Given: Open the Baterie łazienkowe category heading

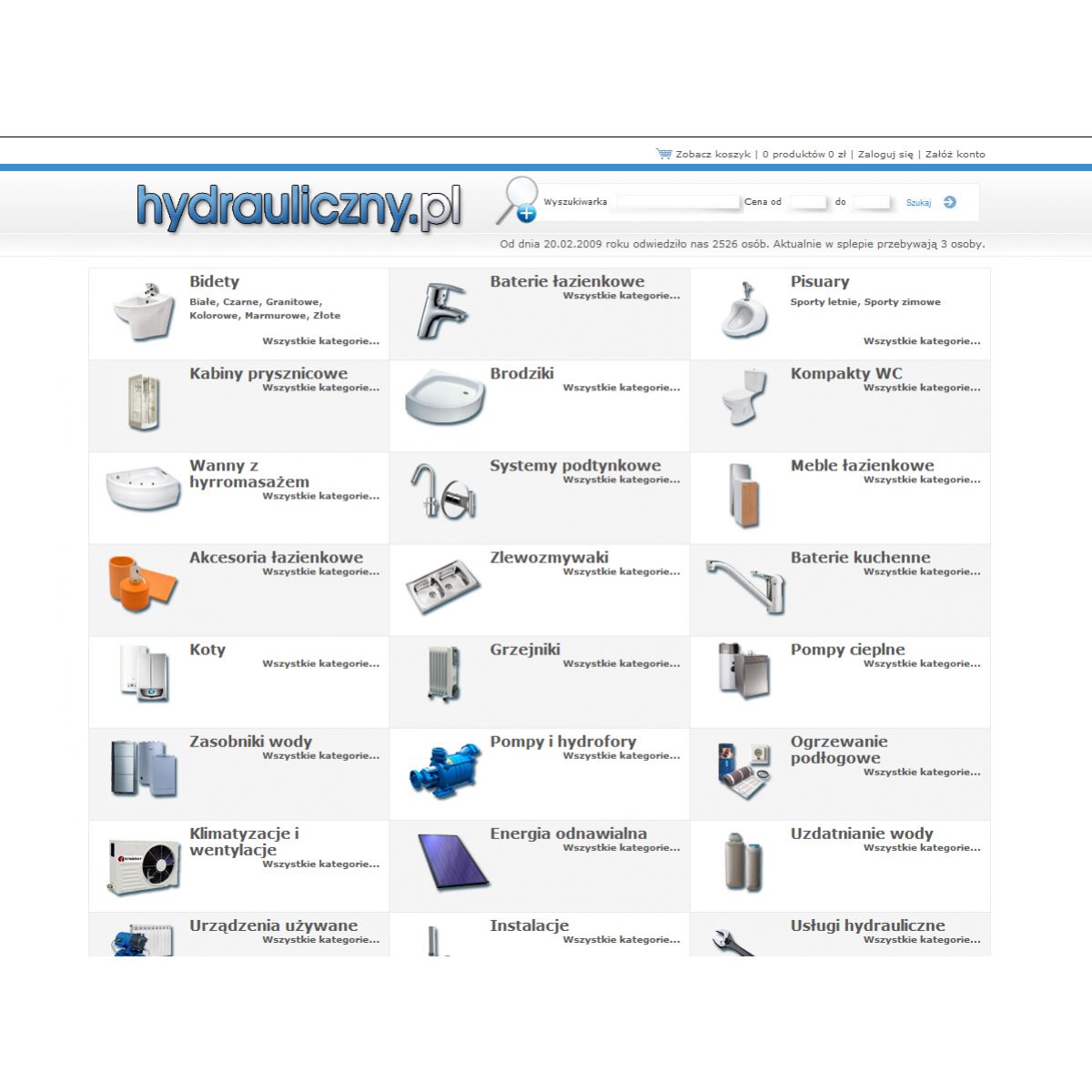Looking at the screenshot, I should click(x=567, y=281).
